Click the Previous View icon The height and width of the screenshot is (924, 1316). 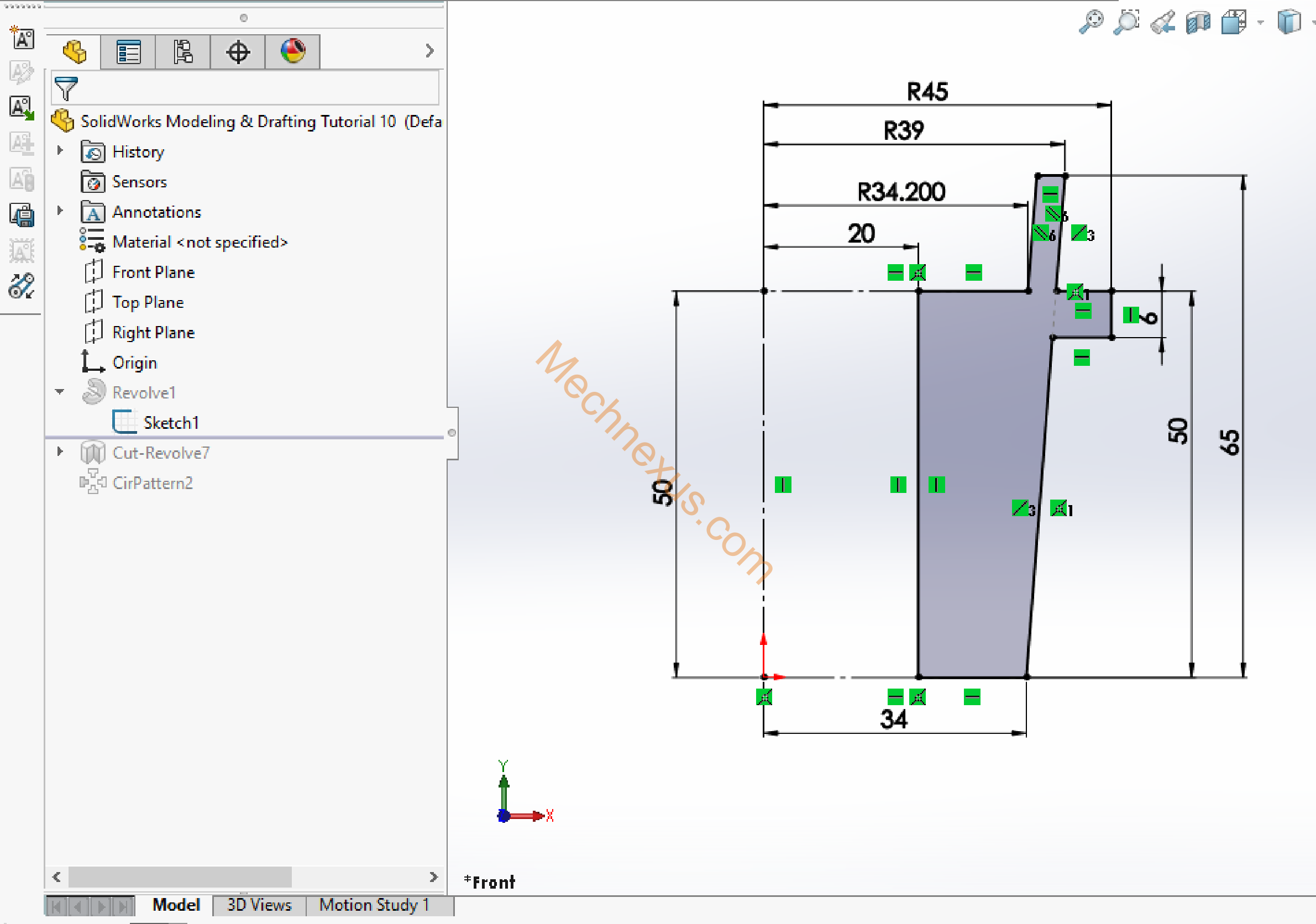point(1162,22)
